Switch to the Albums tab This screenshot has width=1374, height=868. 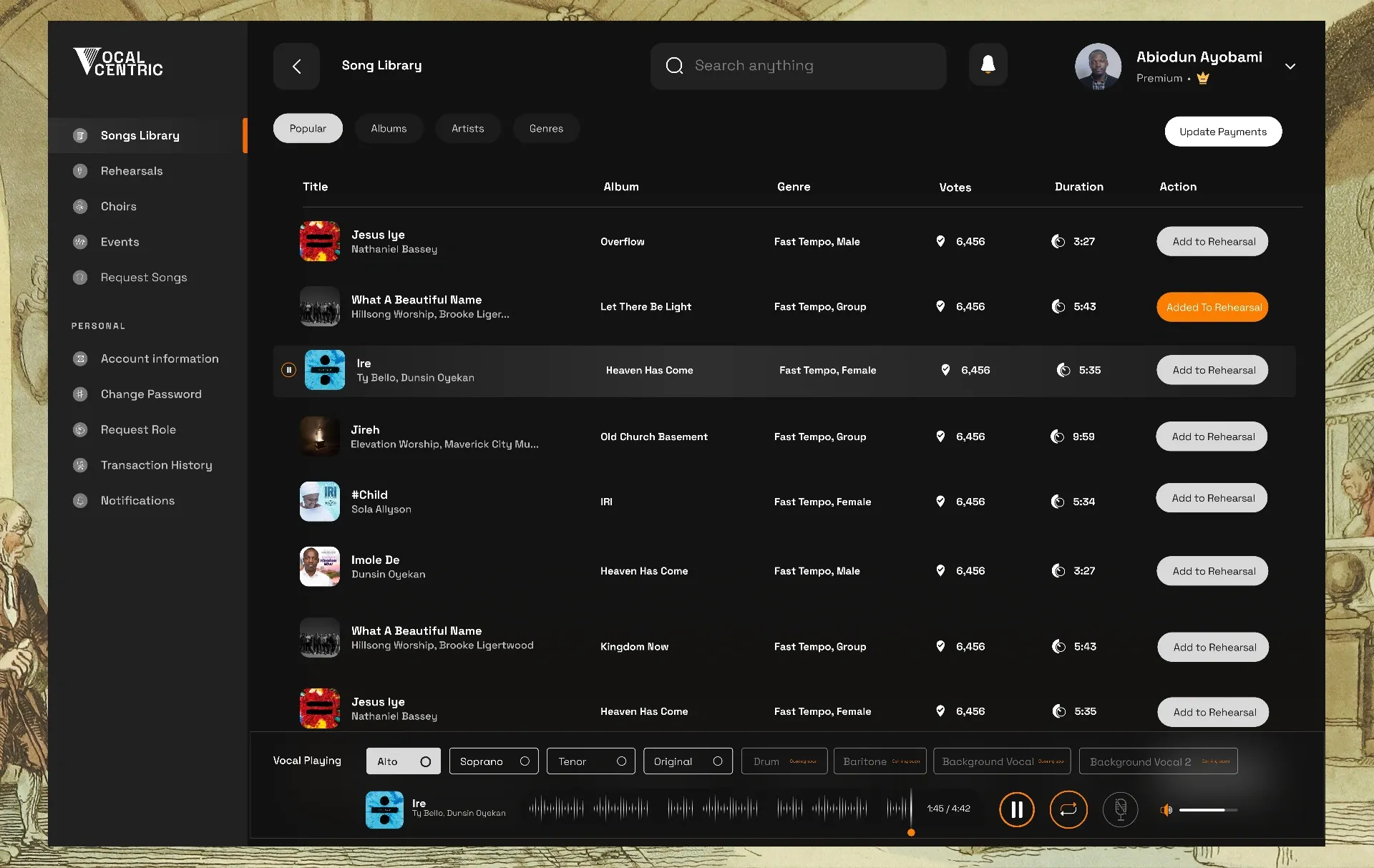tap(389, 129)
